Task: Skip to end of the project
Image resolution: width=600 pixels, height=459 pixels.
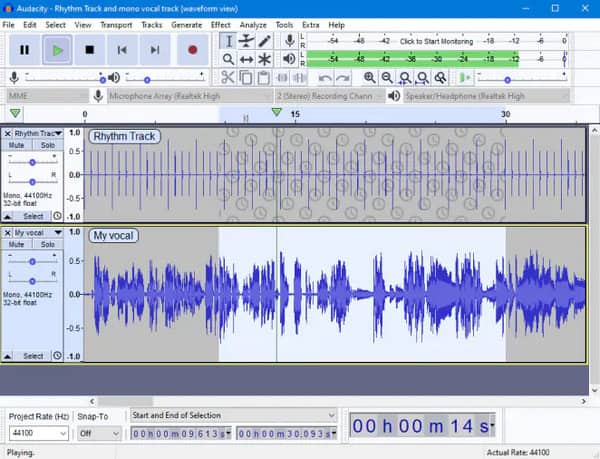Action: [155, 50]
